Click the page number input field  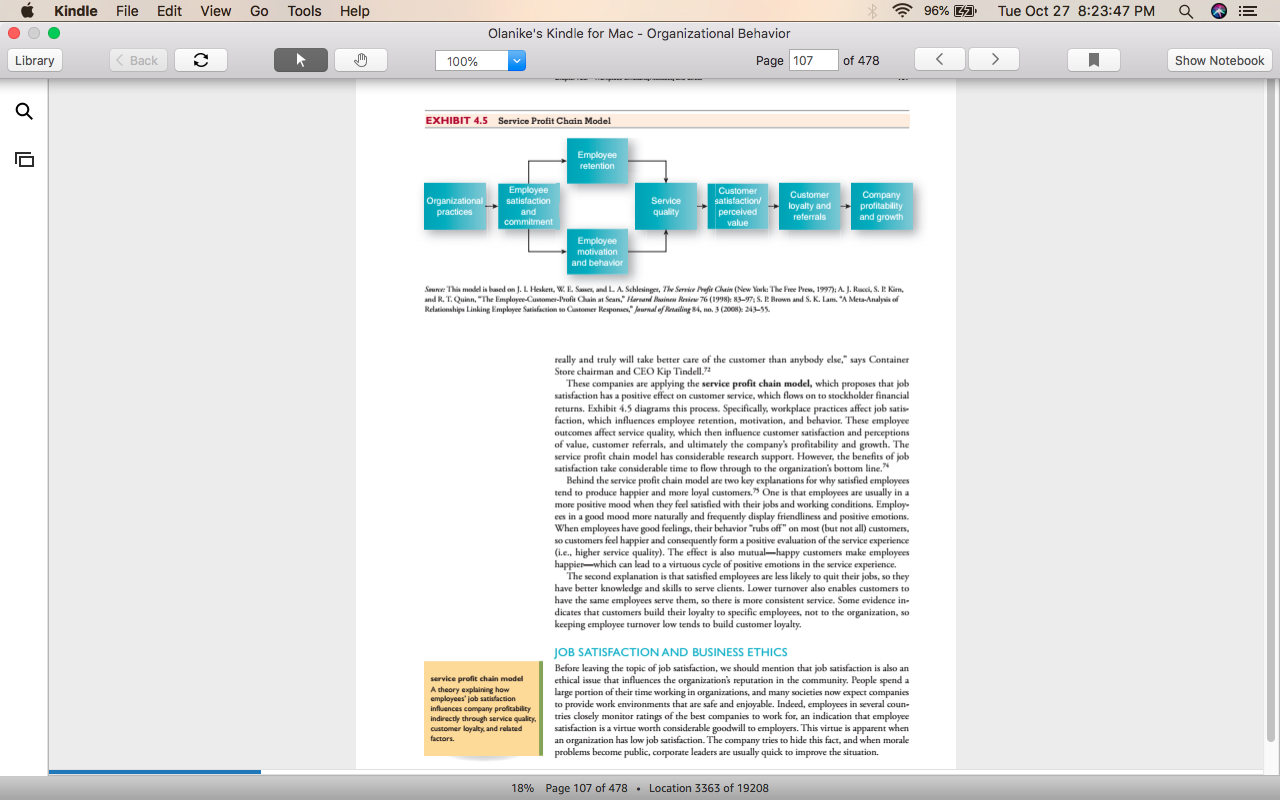point(813,60)
